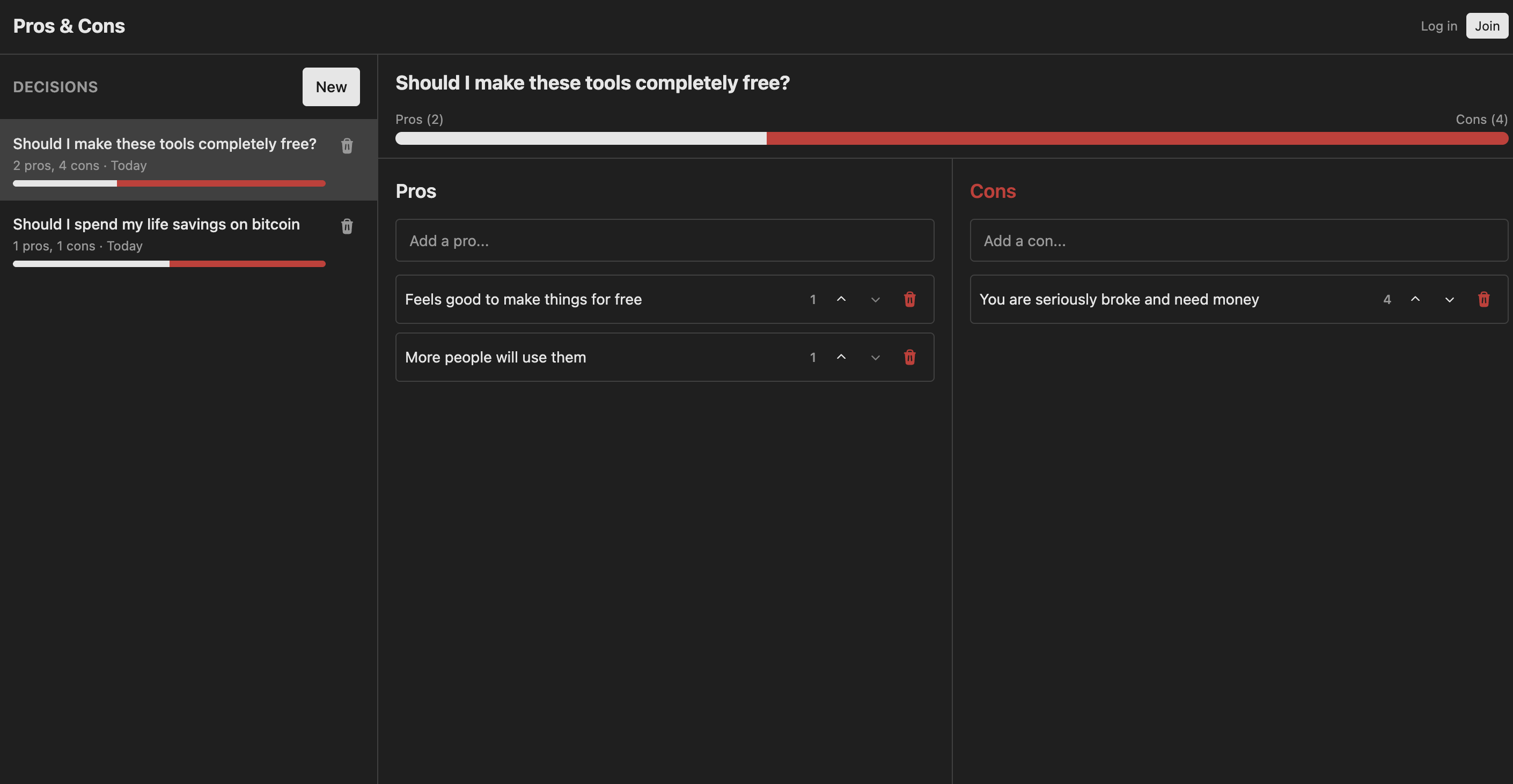Remove the 'Feels good to make things' pro
This screenshot has height=784, width=1513.
909,299
